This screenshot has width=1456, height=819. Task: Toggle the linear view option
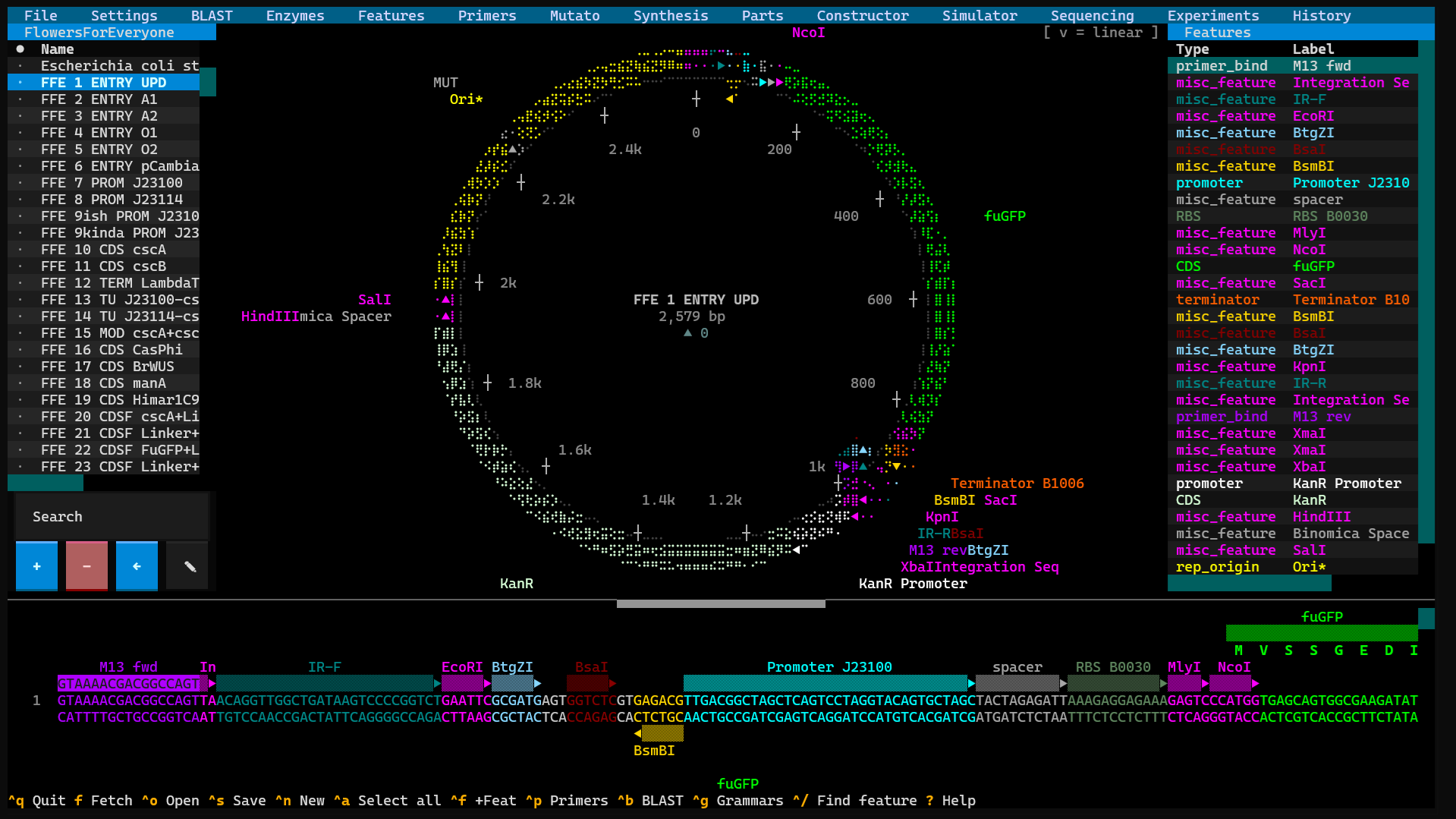tap(1101, 32)
